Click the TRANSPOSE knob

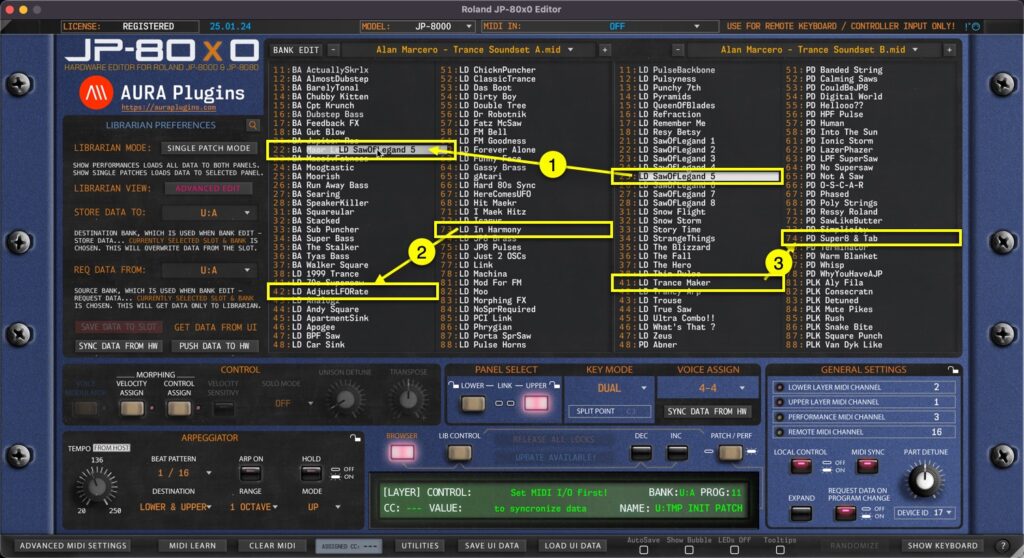408,399
